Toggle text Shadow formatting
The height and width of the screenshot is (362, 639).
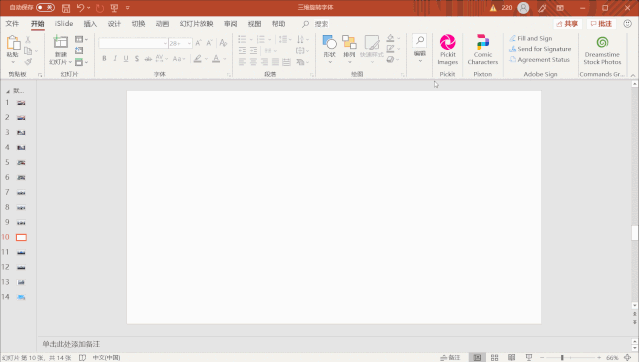[137, 59]
